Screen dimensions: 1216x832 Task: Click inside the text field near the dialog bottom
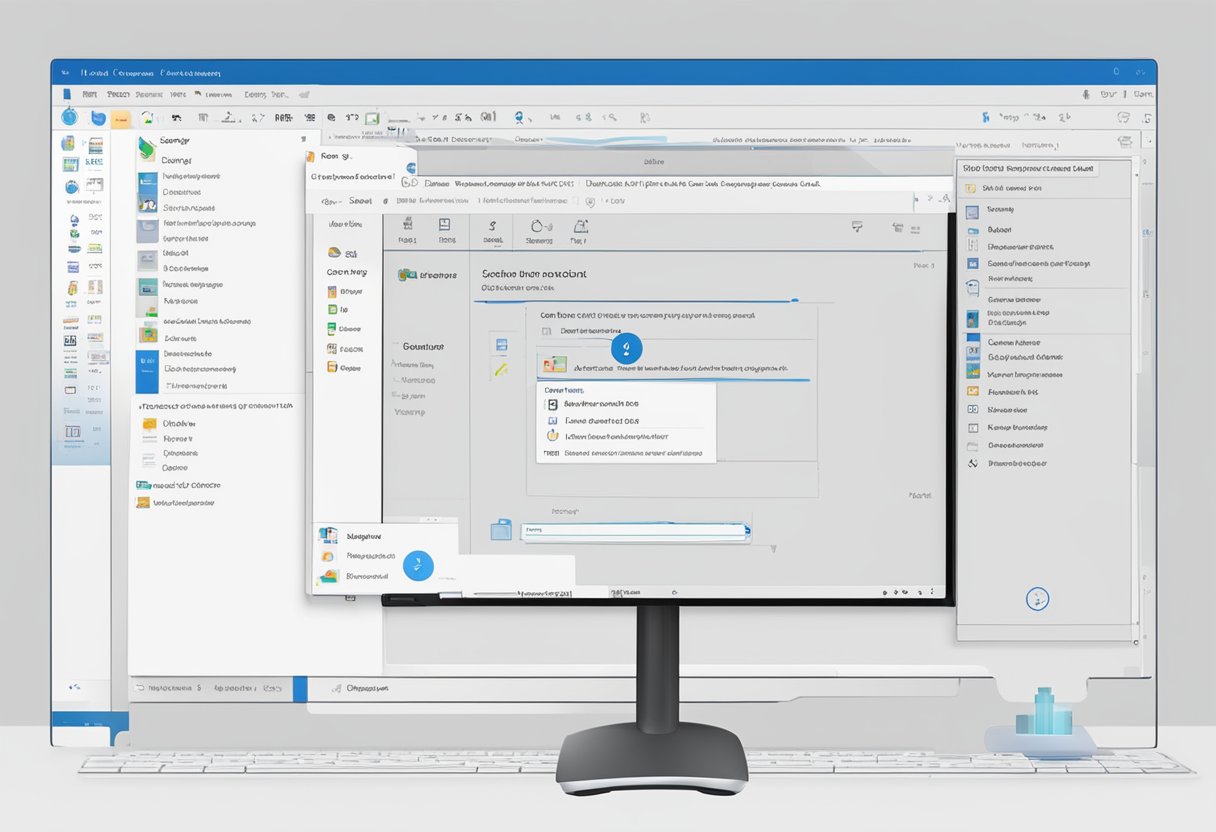(635, 532)
